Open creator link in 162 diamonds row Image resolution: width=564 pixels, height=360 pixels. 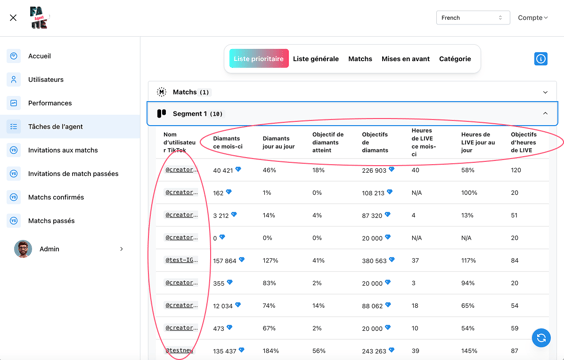click(181, 192)
